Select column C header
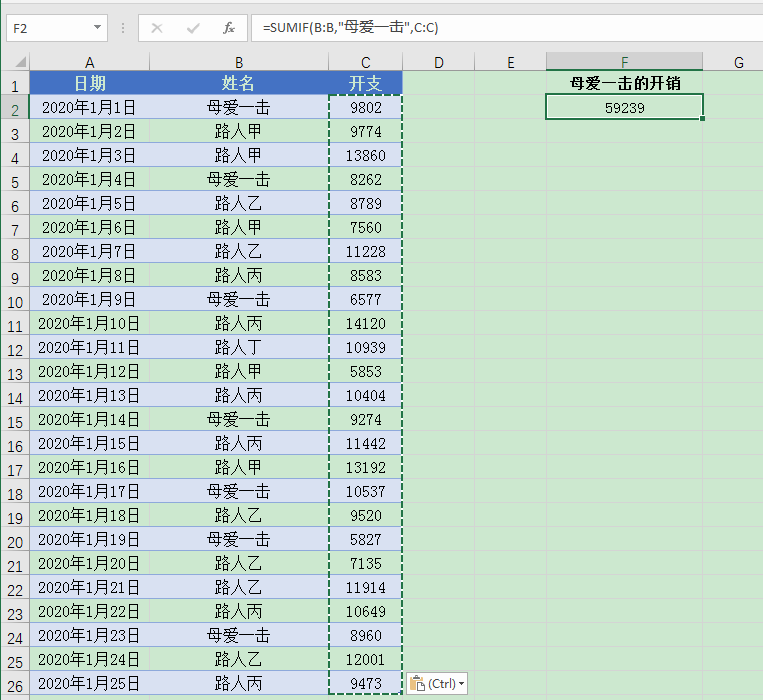The height and width of the screenshot is (700, 763). [x=365, y=62]
